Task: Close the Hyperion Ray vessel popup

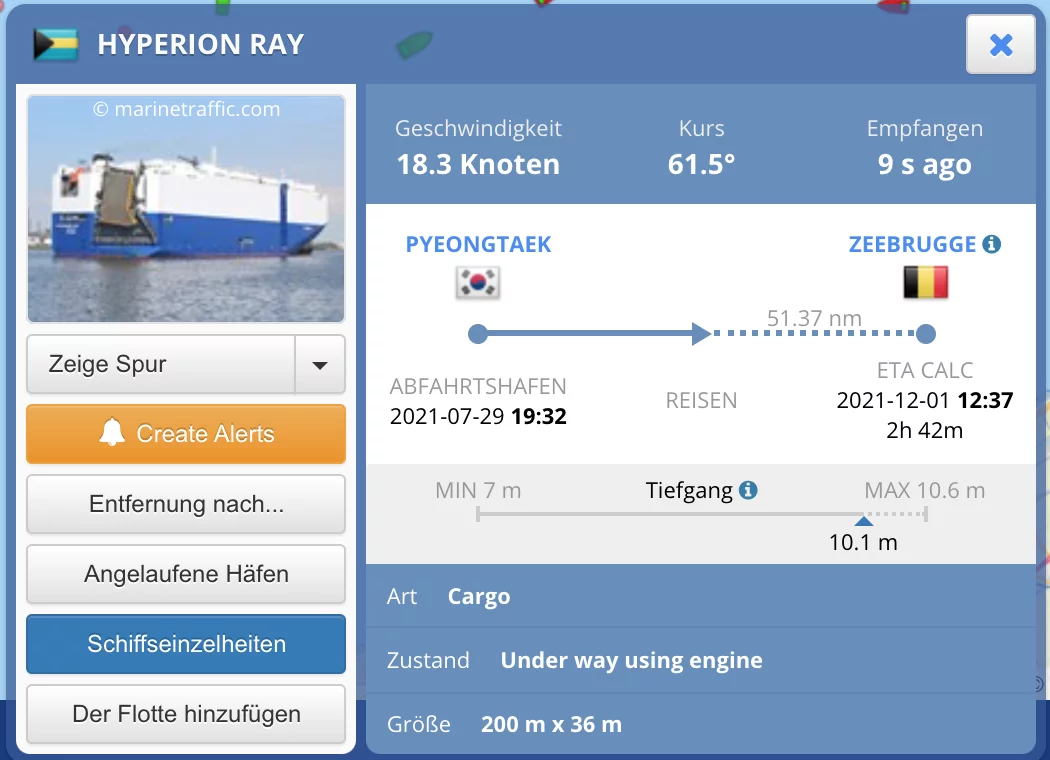Action: coord(1000,45)
